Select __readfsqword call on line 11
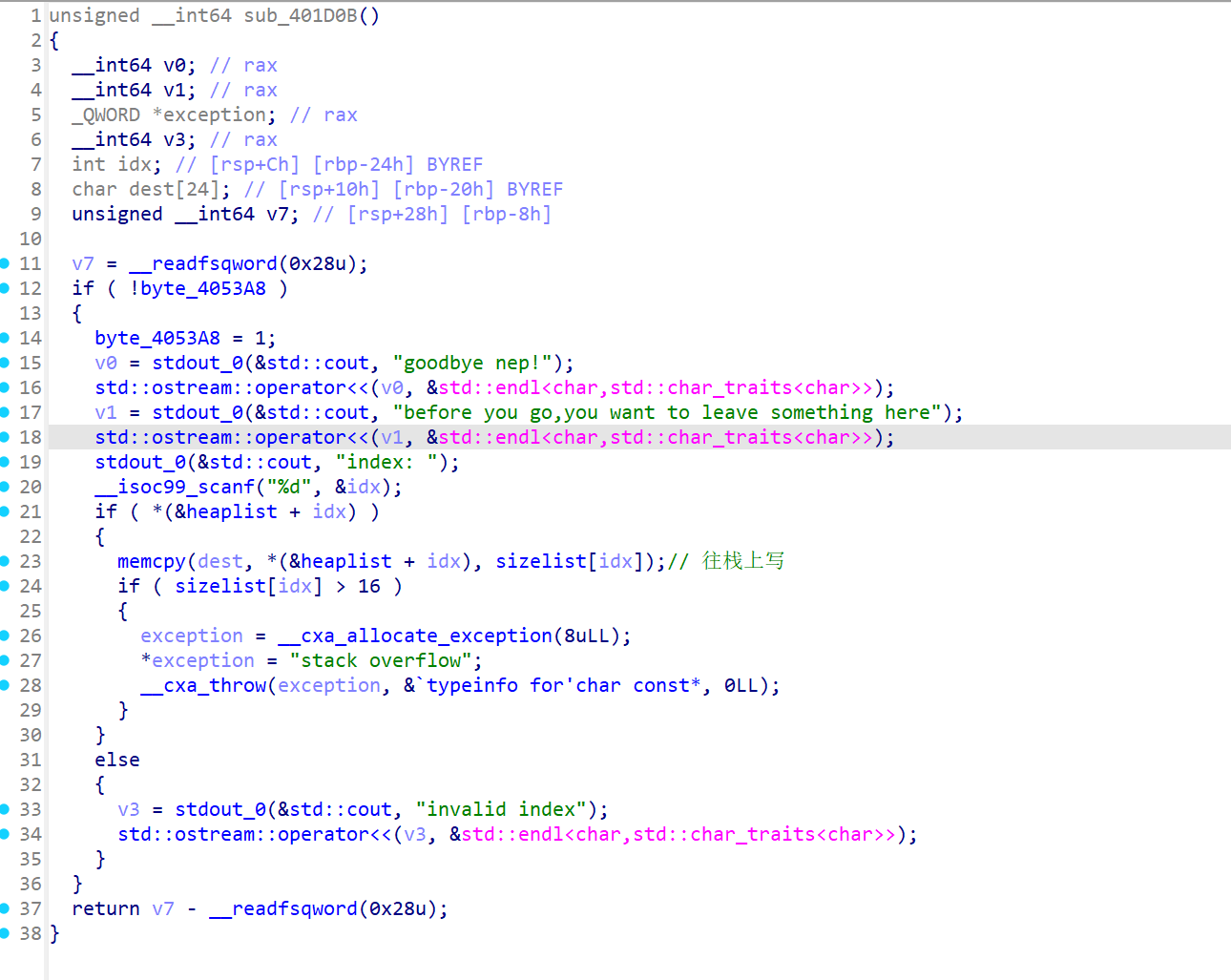 tap(203, 263)
